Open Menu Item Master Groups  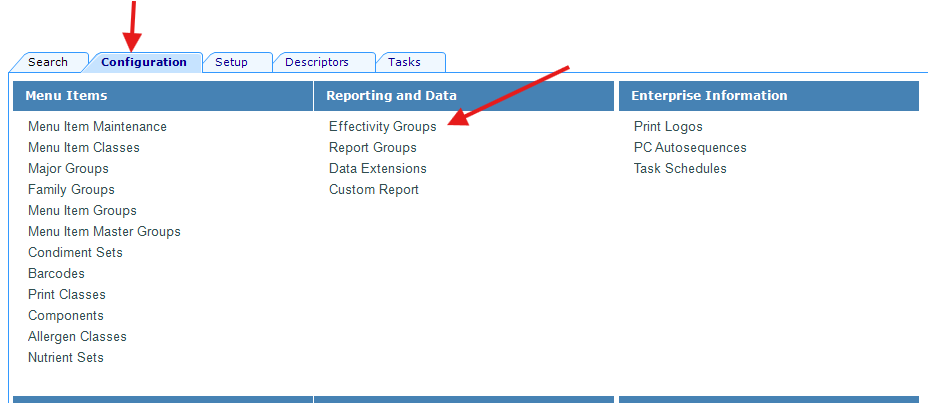[104, 232]
